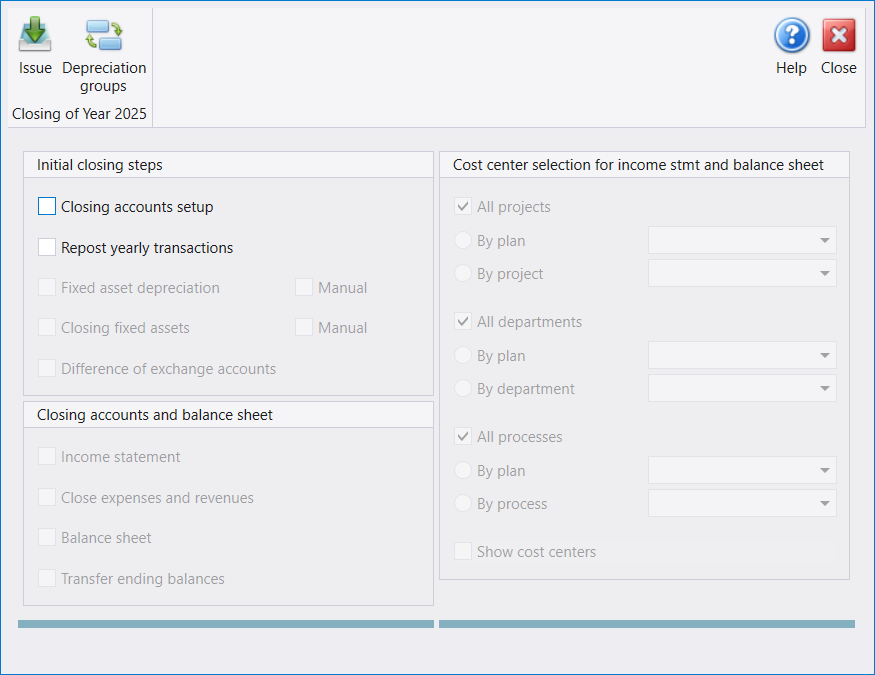
Task: Select By process radio button
Action: pyautogui.click(x=463, y=503)
